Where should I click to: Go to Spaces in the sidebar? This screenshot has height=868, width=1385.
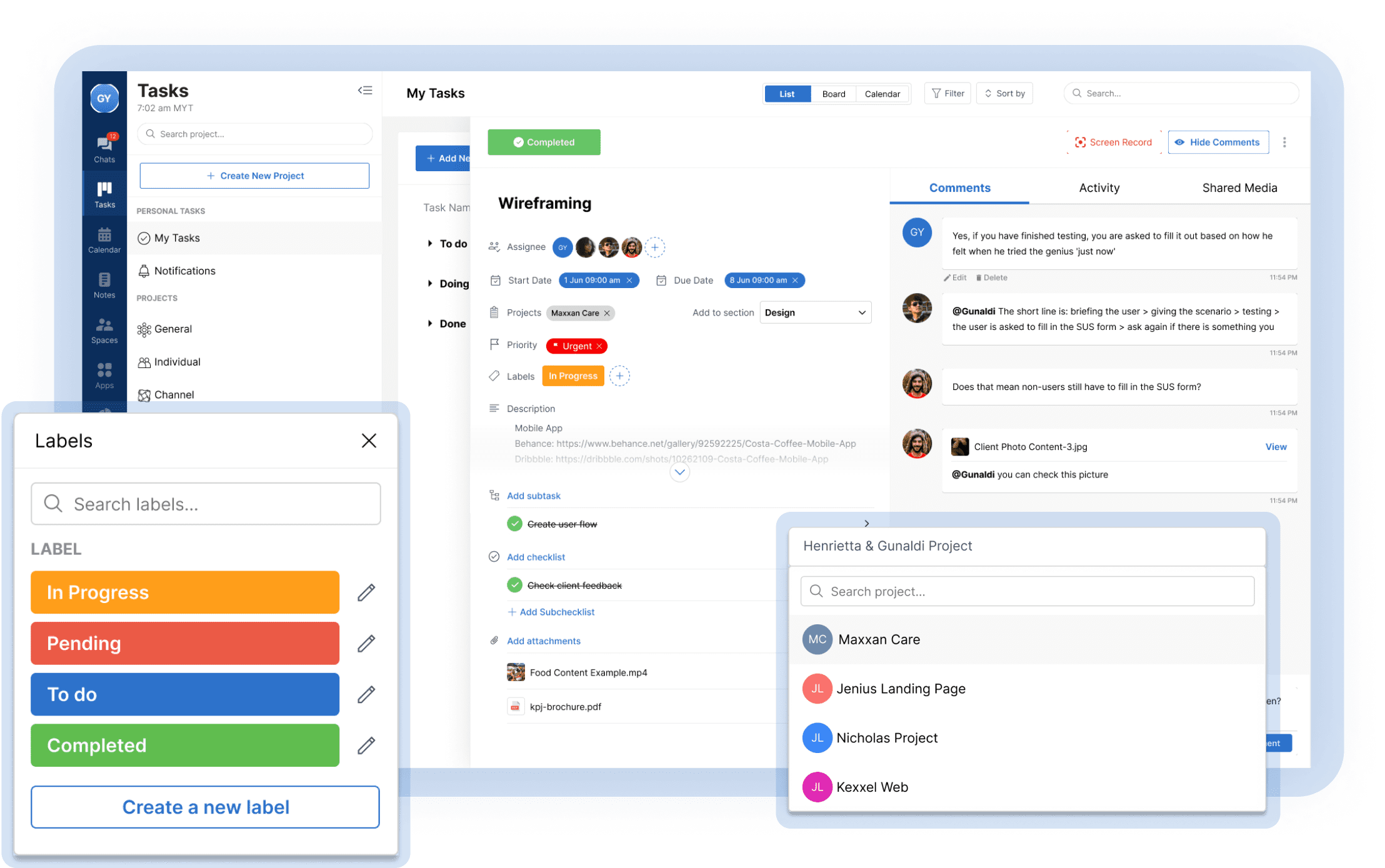click(104, 330)
